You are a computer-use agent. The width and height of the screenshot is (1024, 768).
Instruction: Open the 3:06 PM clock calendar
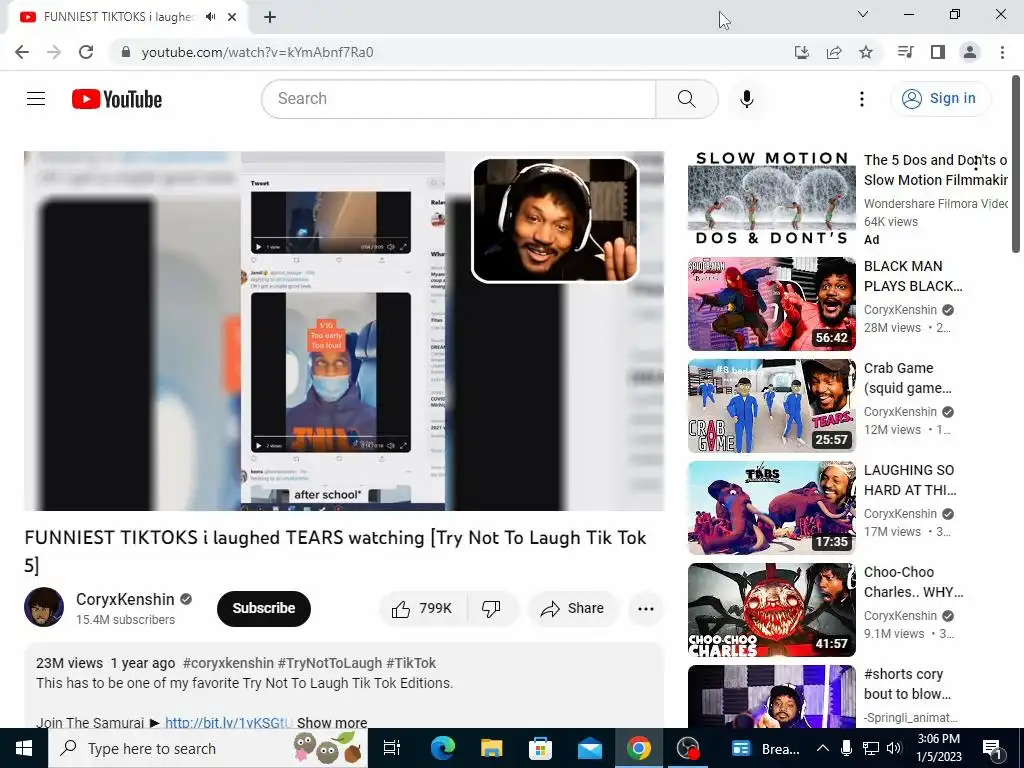point(938,748)
